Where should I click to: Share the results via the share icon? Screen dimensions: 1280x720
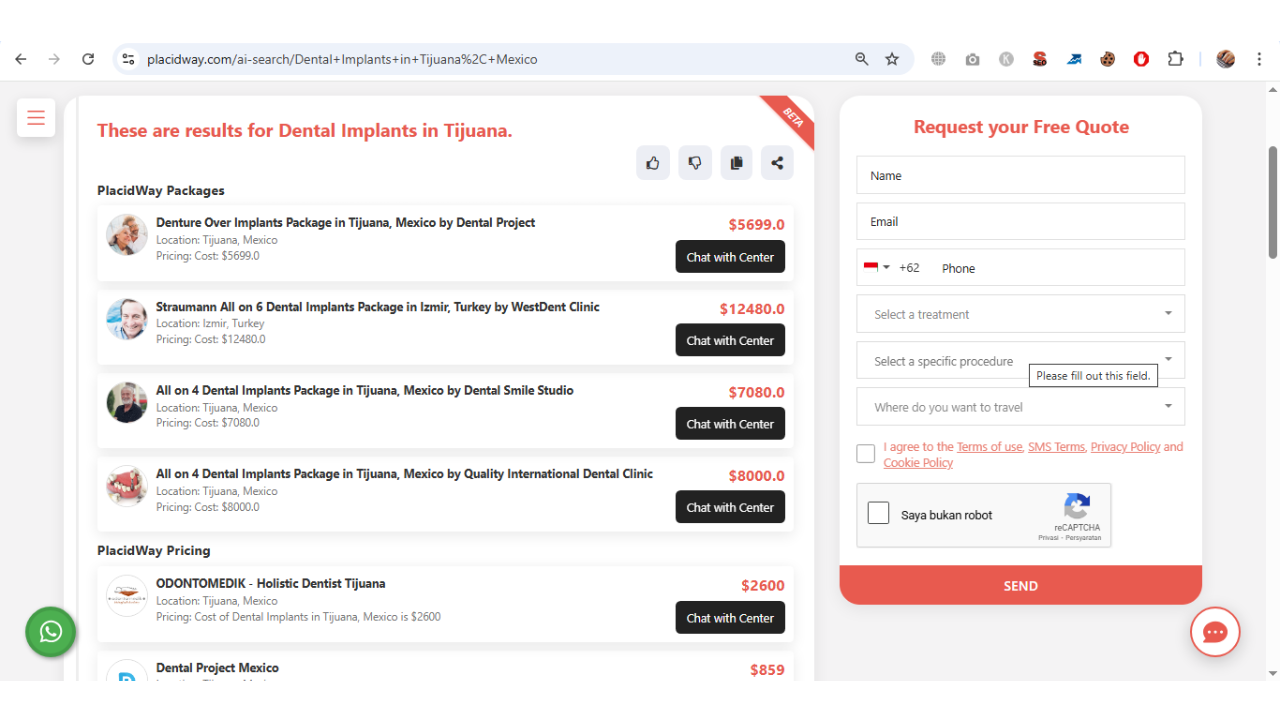click(x=777, y=162)
